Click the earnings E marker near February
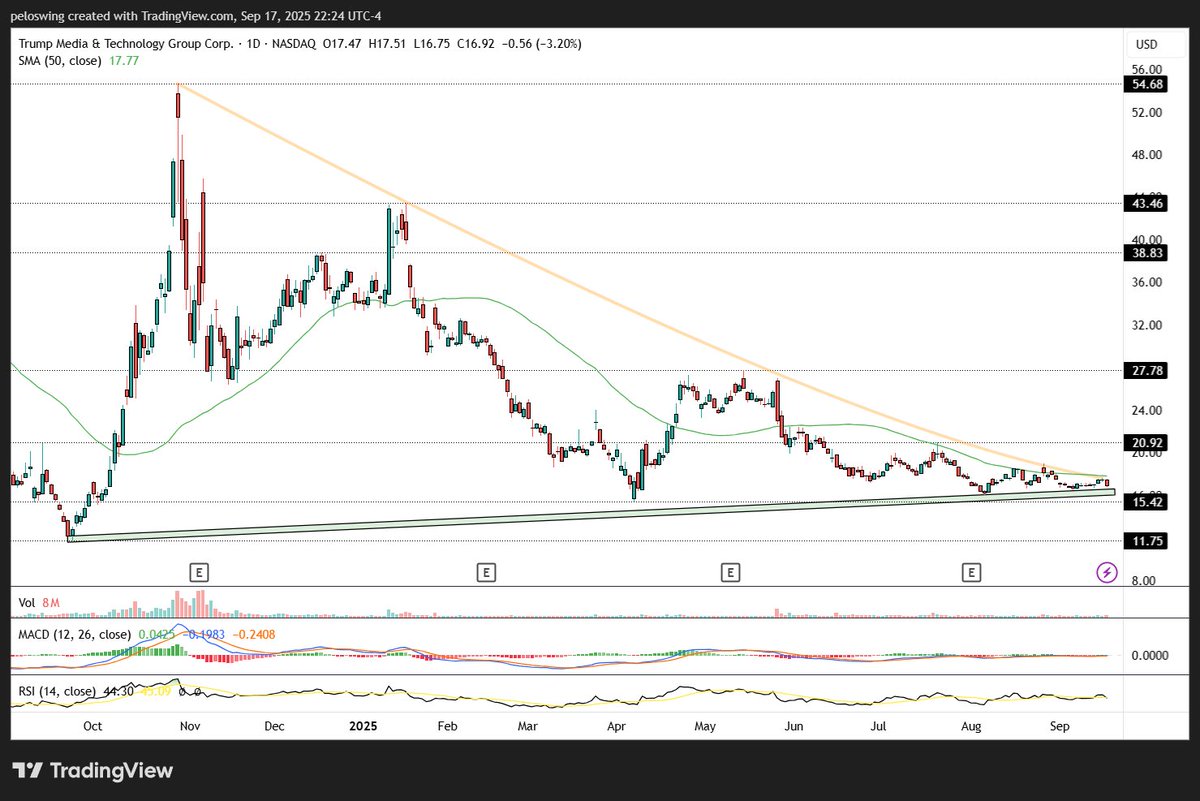This screenshot has height=801, width=1200. [485, 572]
